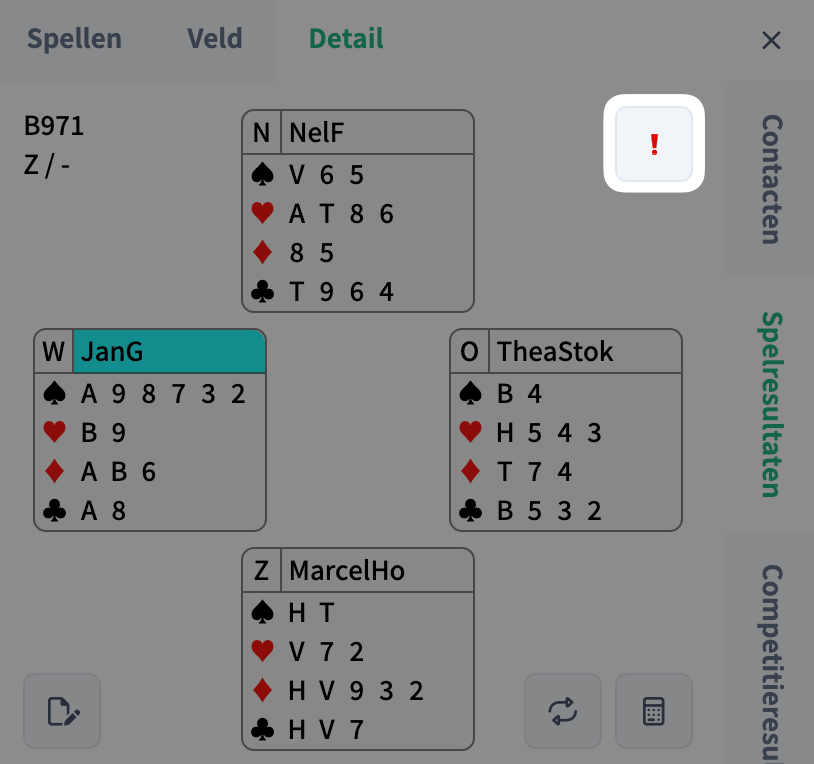The height and width of the screenshot is (764, 814).
Task: Open the edit score entry icon
Action: pos(61,711)
